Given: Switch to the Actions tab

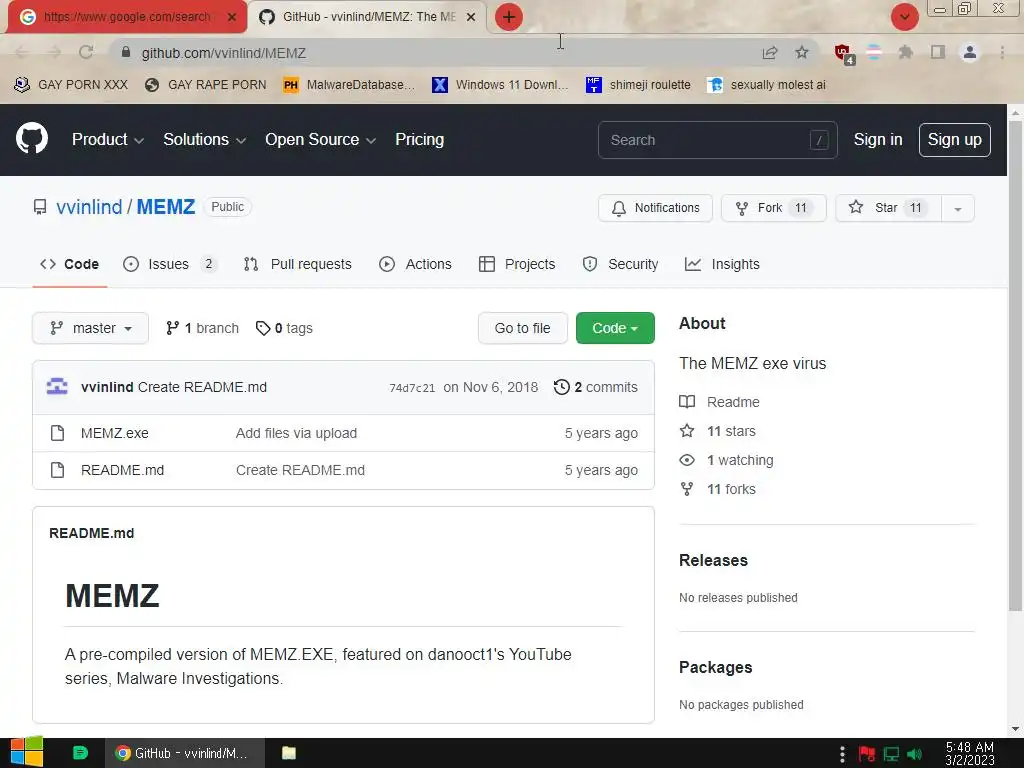Looking at the screenshot, I should point(415,264).
